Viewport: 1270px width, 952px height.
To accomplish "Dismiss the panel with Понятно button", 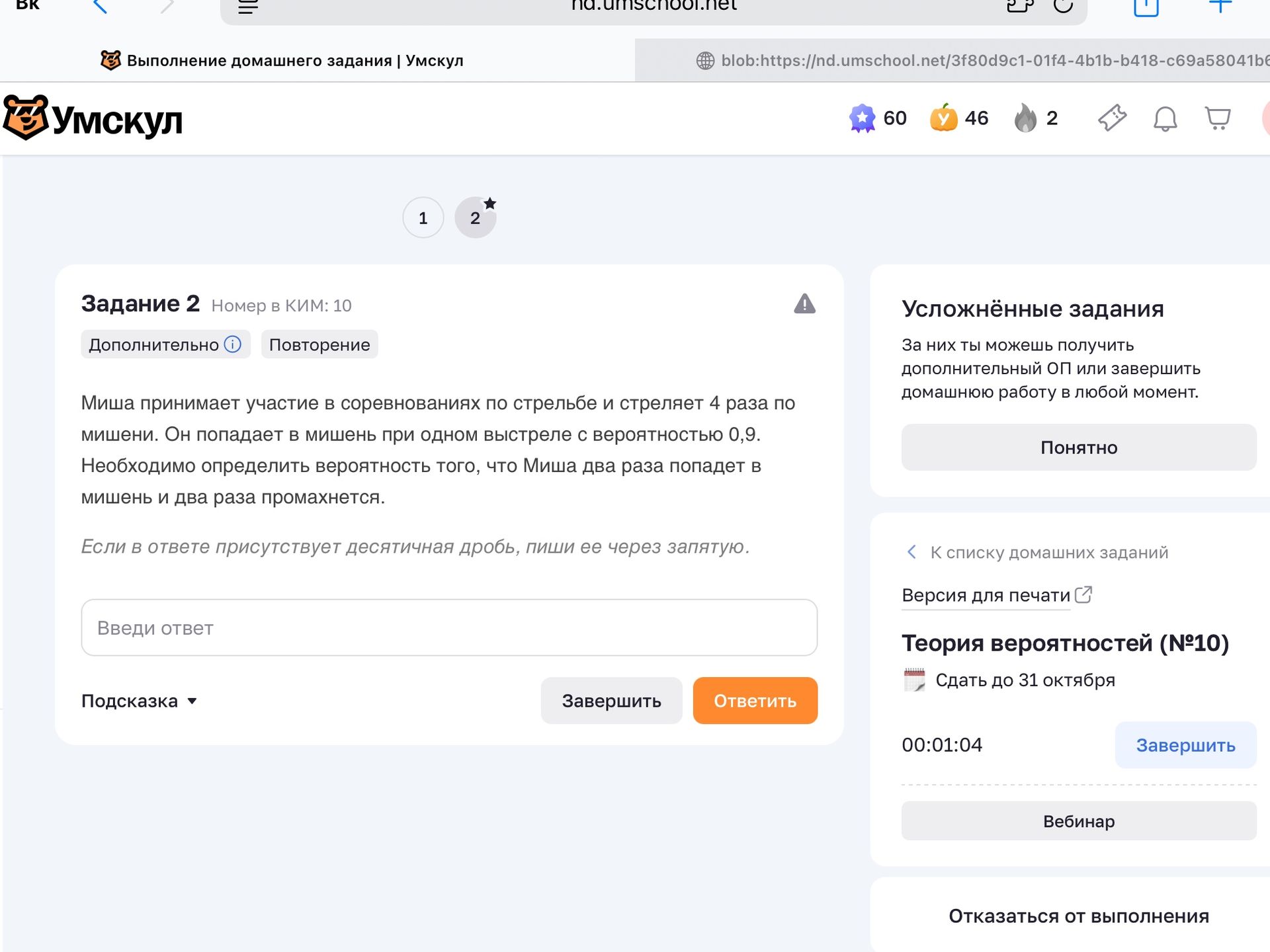I will click(x=1079, y=448).
